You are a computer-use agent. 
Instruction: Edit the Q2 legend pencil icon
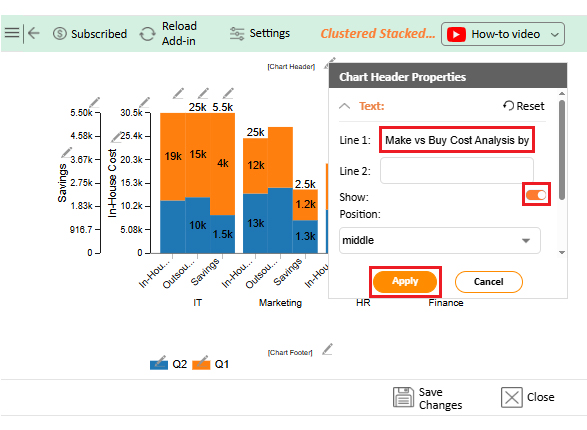coord(161,360)
